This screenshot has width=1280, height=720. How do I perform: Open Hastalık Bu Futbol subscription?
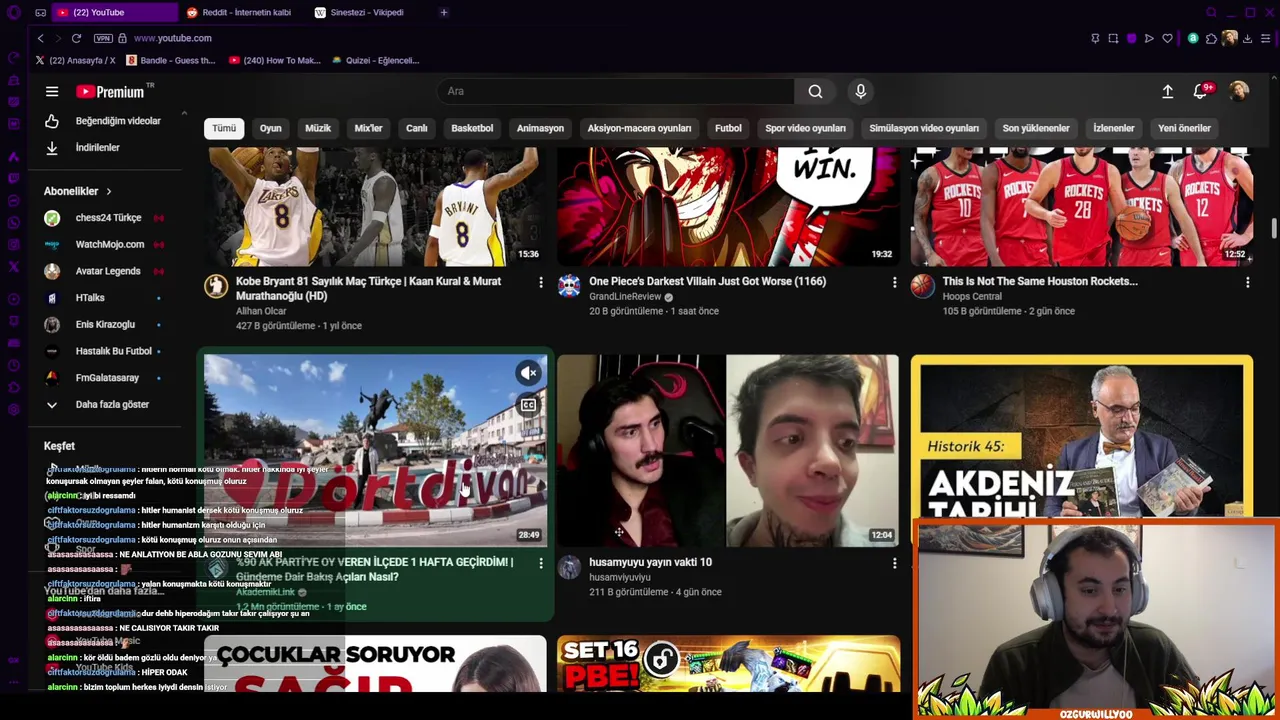coord(103,352)
